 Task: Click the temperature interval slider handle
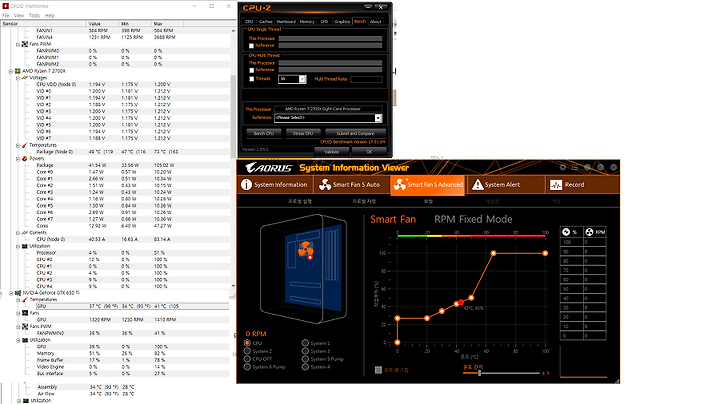click(x=479, y=373)
